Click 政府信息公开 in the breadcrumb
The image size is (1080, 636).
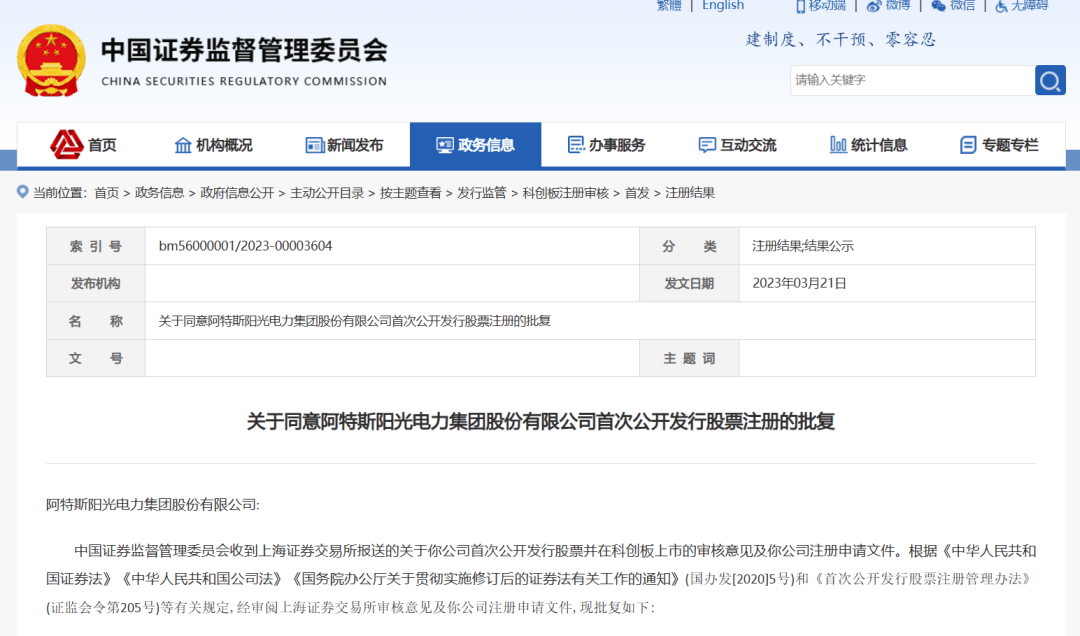[237, 193]
